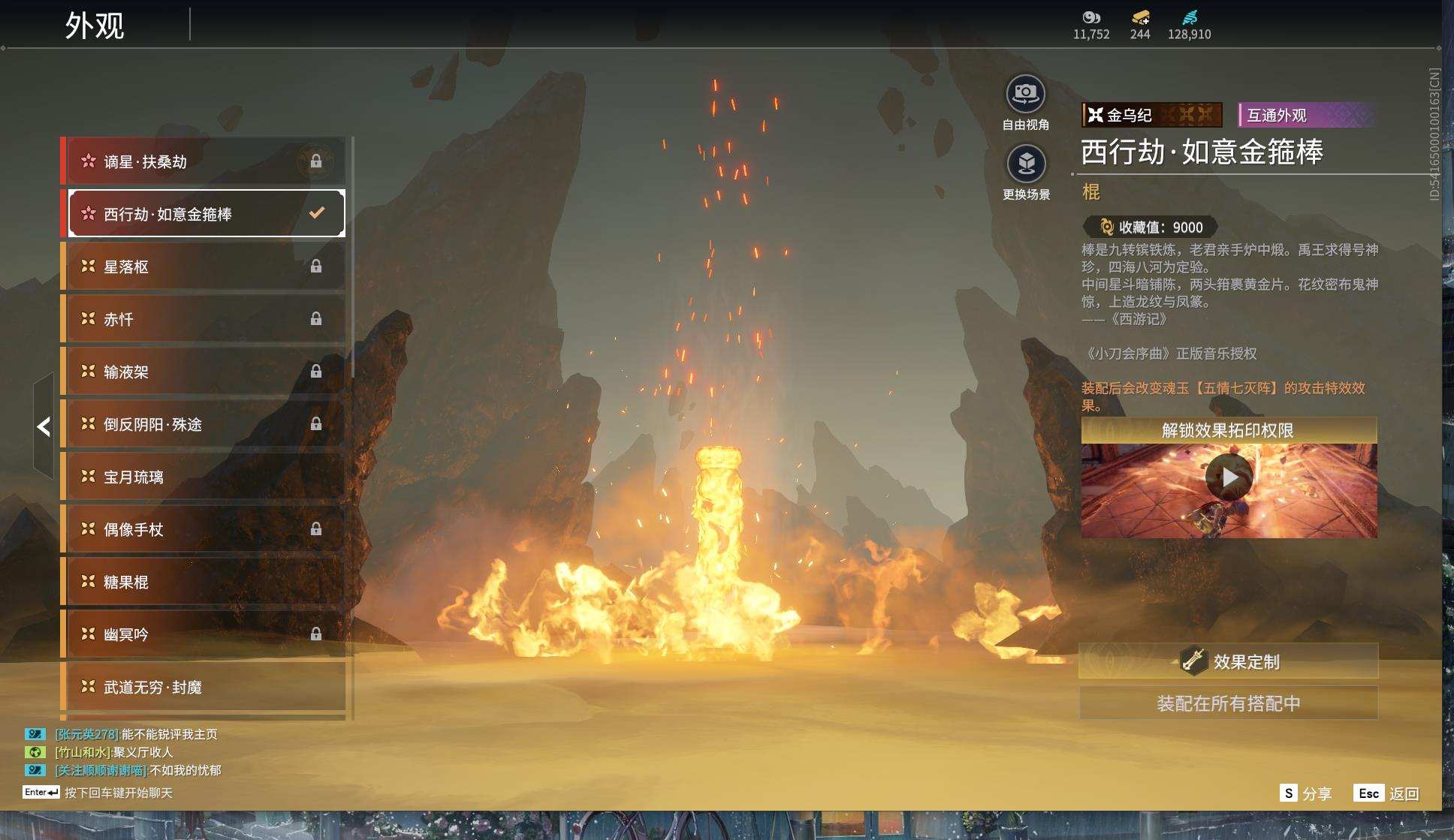The image size is (1454, 840).
Task: Click the silver coin currency 11,752
Action: [1091, 25]
